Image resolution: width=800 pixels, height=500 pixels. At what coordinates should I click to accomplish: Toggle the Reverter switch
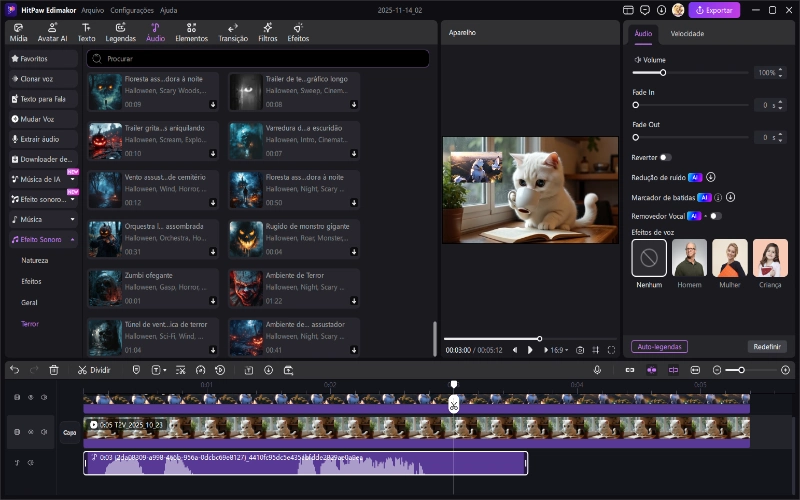coord(665,157)
